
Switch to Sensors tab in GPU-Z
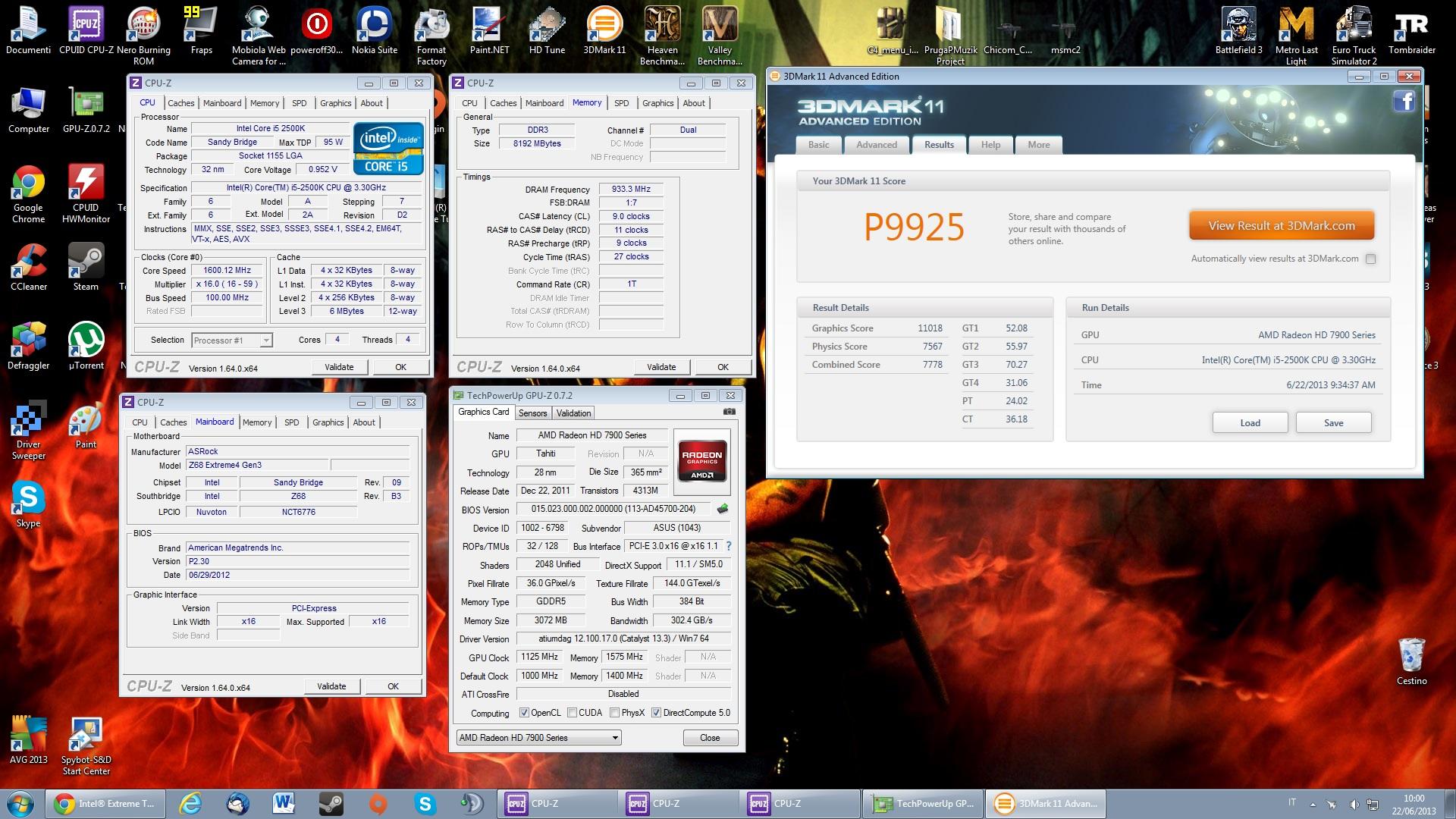[532, 413]
